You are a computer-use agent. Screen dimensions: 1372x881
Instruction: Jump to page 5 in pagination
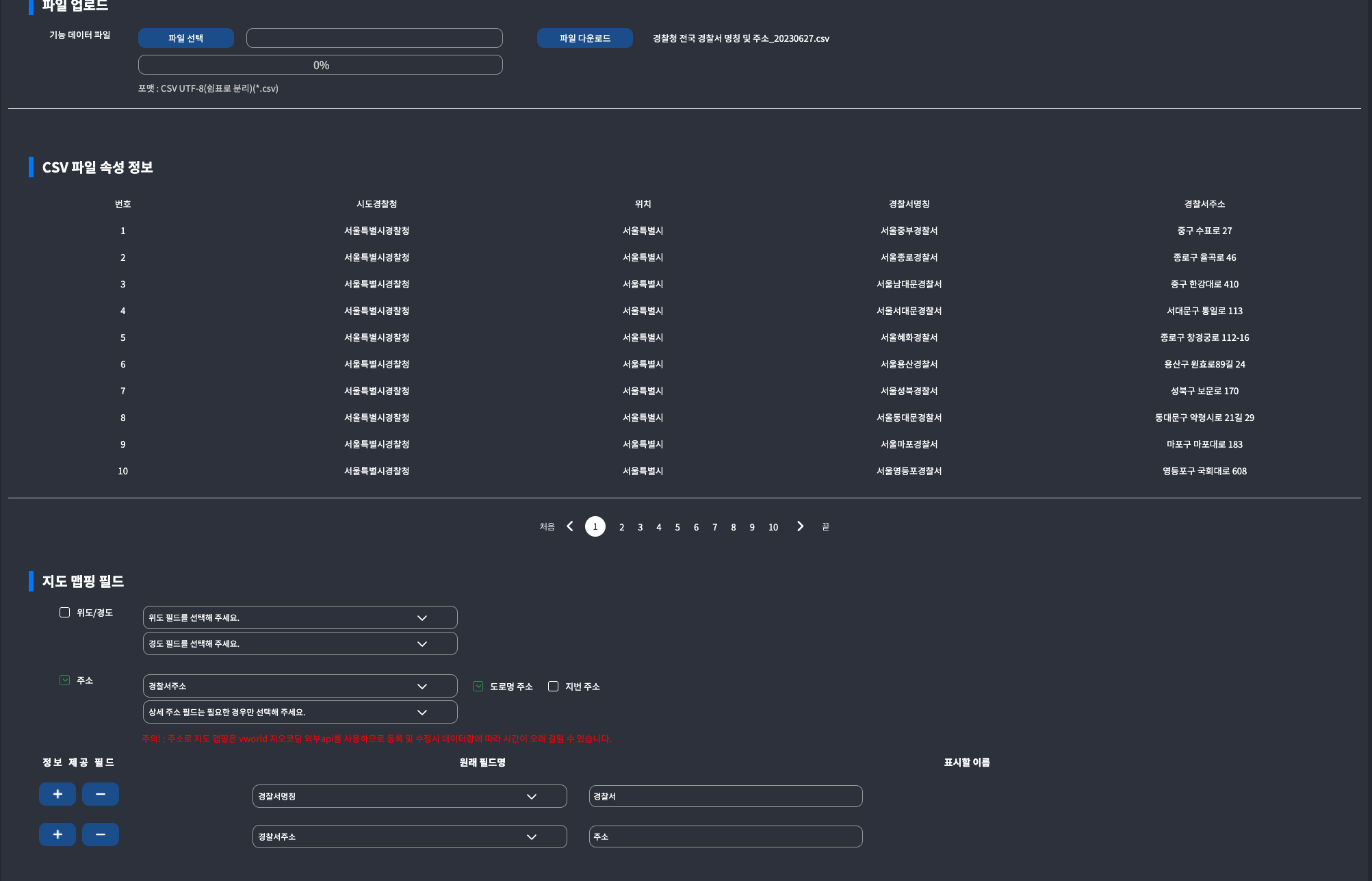677,527
